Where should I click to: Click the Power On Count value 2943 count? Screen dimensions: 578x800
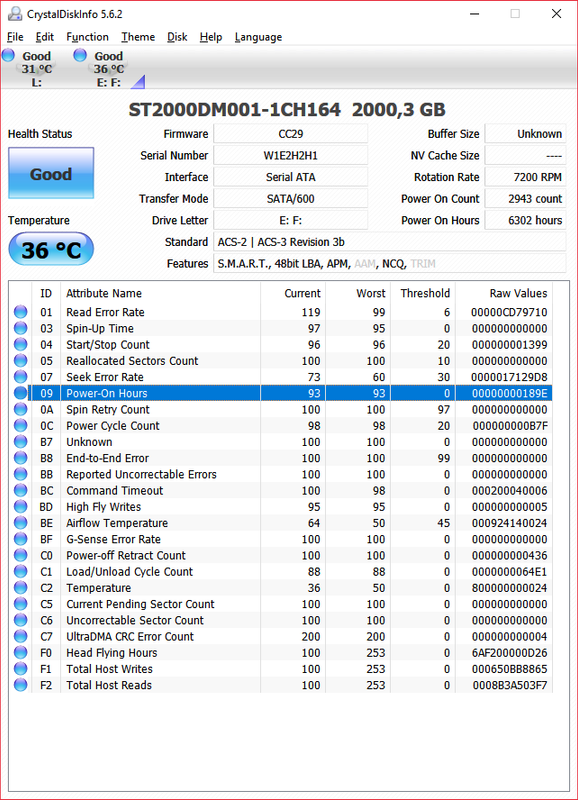click(525, 198)
